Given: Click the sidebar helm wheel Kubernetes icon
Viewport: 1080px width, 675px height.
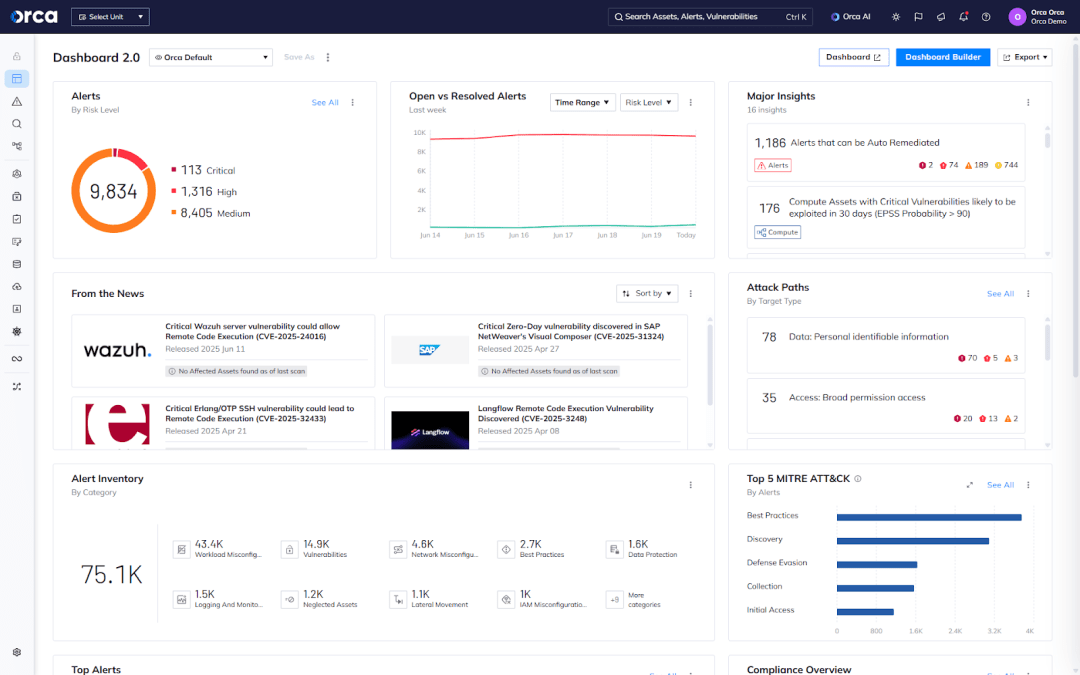Looking at the screenshot, I should coord(17,331).
